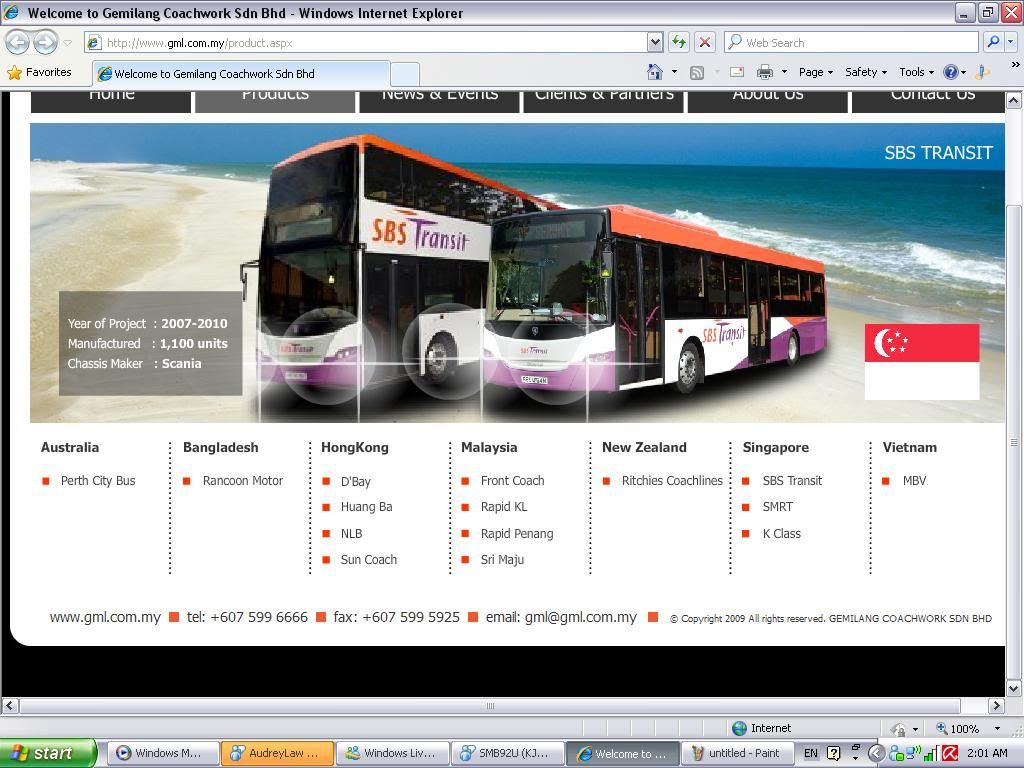The width and height of the screenshot is (1024, 768).
Task: Switch to the Windows Live taskbar window
Action: click(x=393, y=754)
